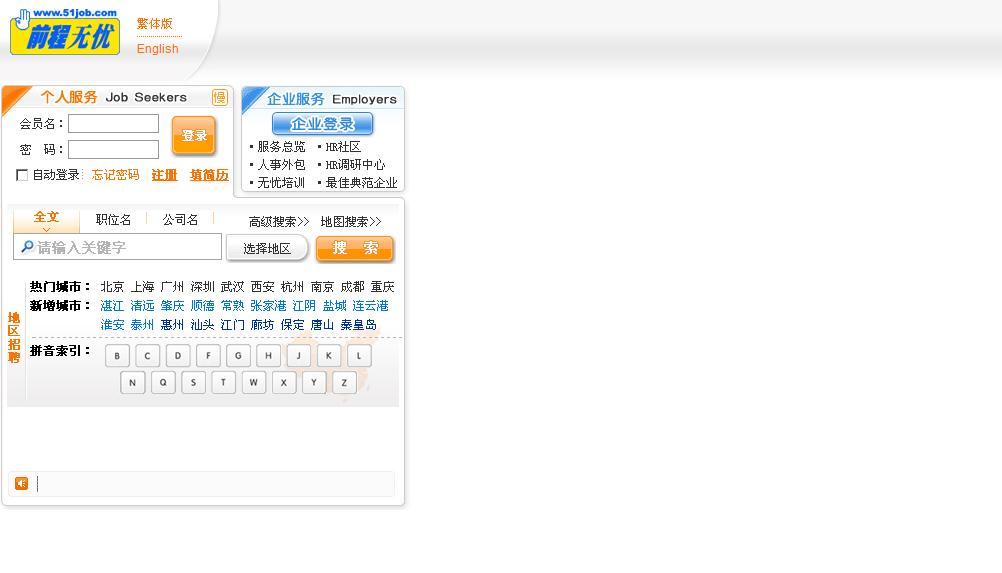Select pinyin index letter X
The height and width of the screenshot is (573, 1002).
284,383
